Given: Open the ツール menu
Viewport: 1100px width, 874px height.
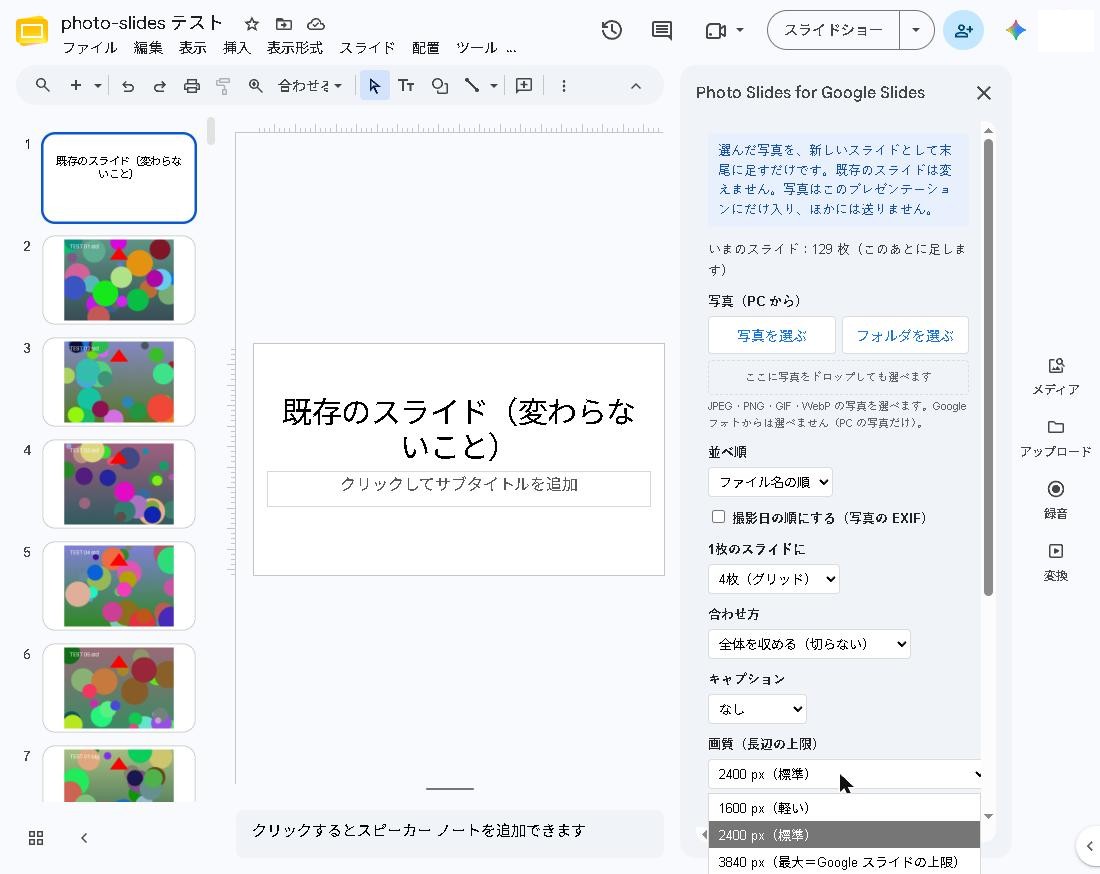Looking at the screenshot, I should (x=476, y=48).
